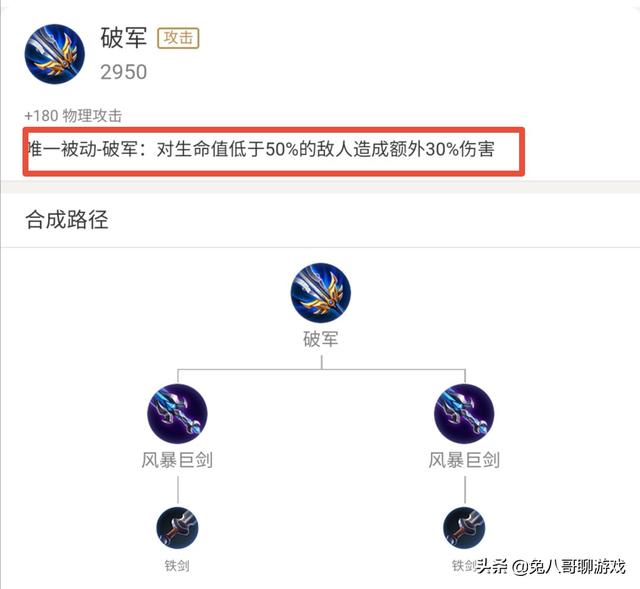Click the left 风暴巨剑 label
This screenshot has width=640, height=589.
177,460
